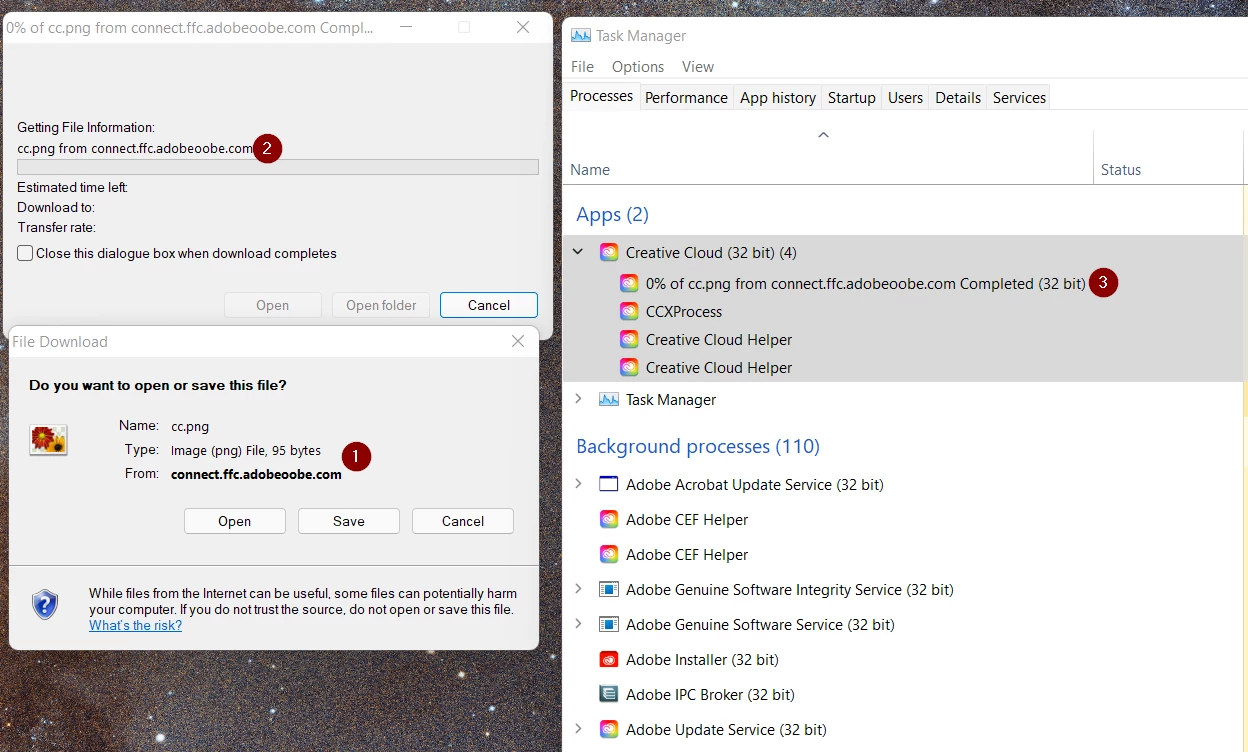1248x752 pixels.
Task: Open the File menu in Task Manager
Action: tap(582, 66)
